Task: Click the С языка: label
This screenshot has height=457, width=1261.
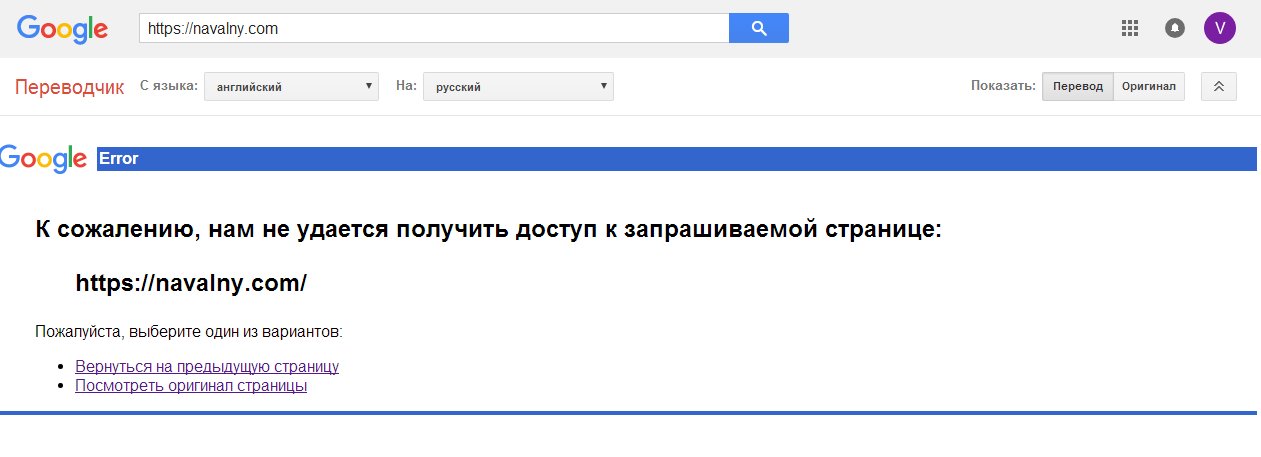Action: pos(169,86)
